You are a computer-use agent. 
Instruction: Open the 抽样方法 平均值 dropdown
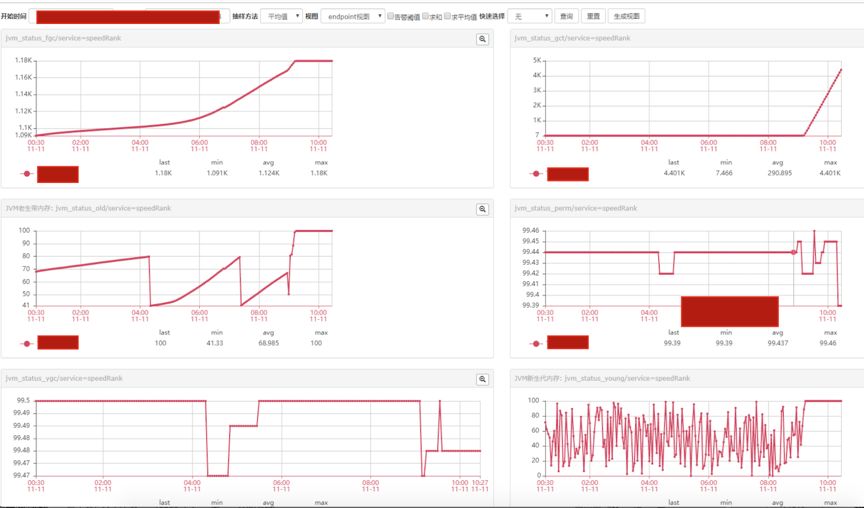282,16
